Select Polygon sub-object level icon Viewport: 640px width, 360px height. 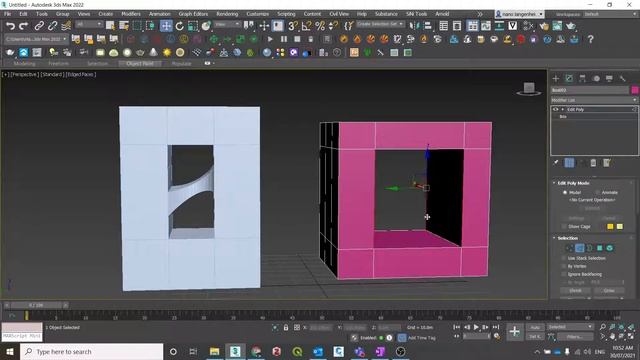click(600, 248)
